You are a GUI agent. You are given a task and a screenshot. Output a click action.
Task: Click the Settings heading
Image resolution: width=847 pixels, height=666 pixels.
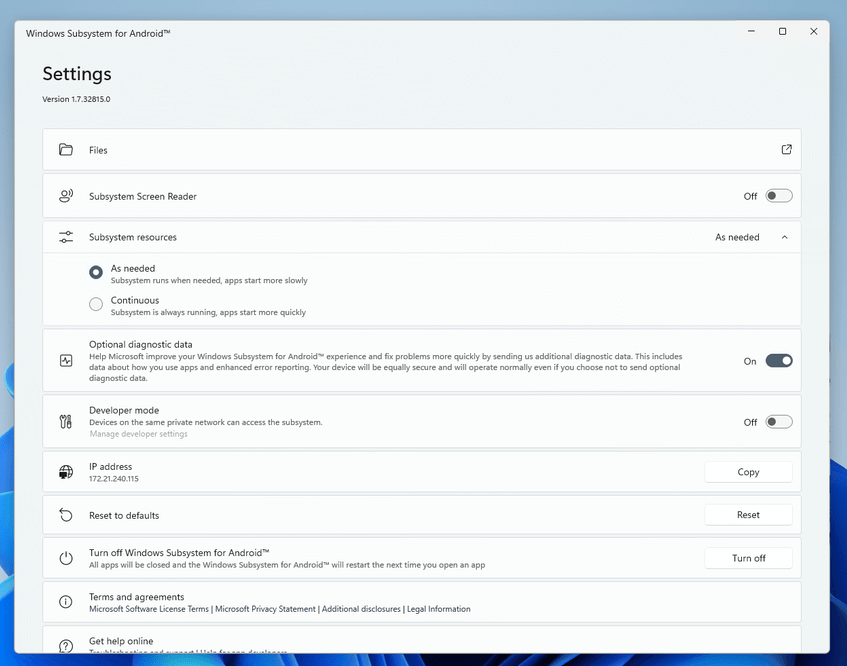coord(77,73)
